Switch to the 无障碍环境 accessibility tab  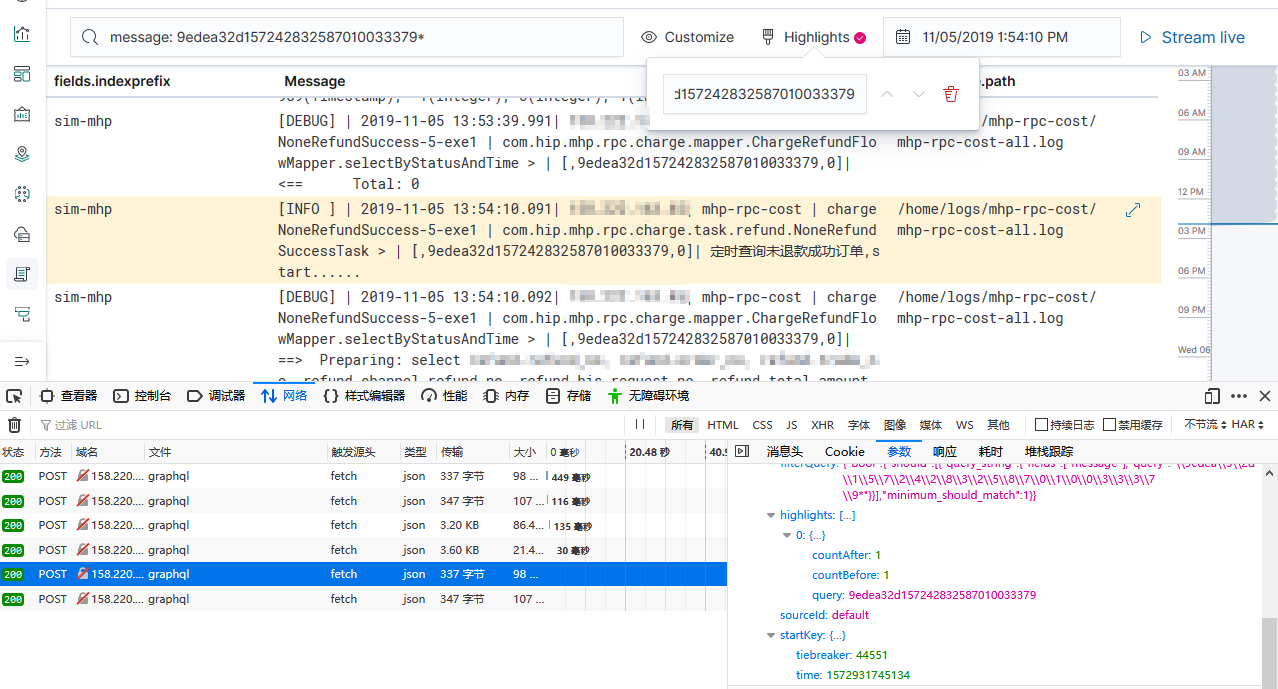(648, 396)
